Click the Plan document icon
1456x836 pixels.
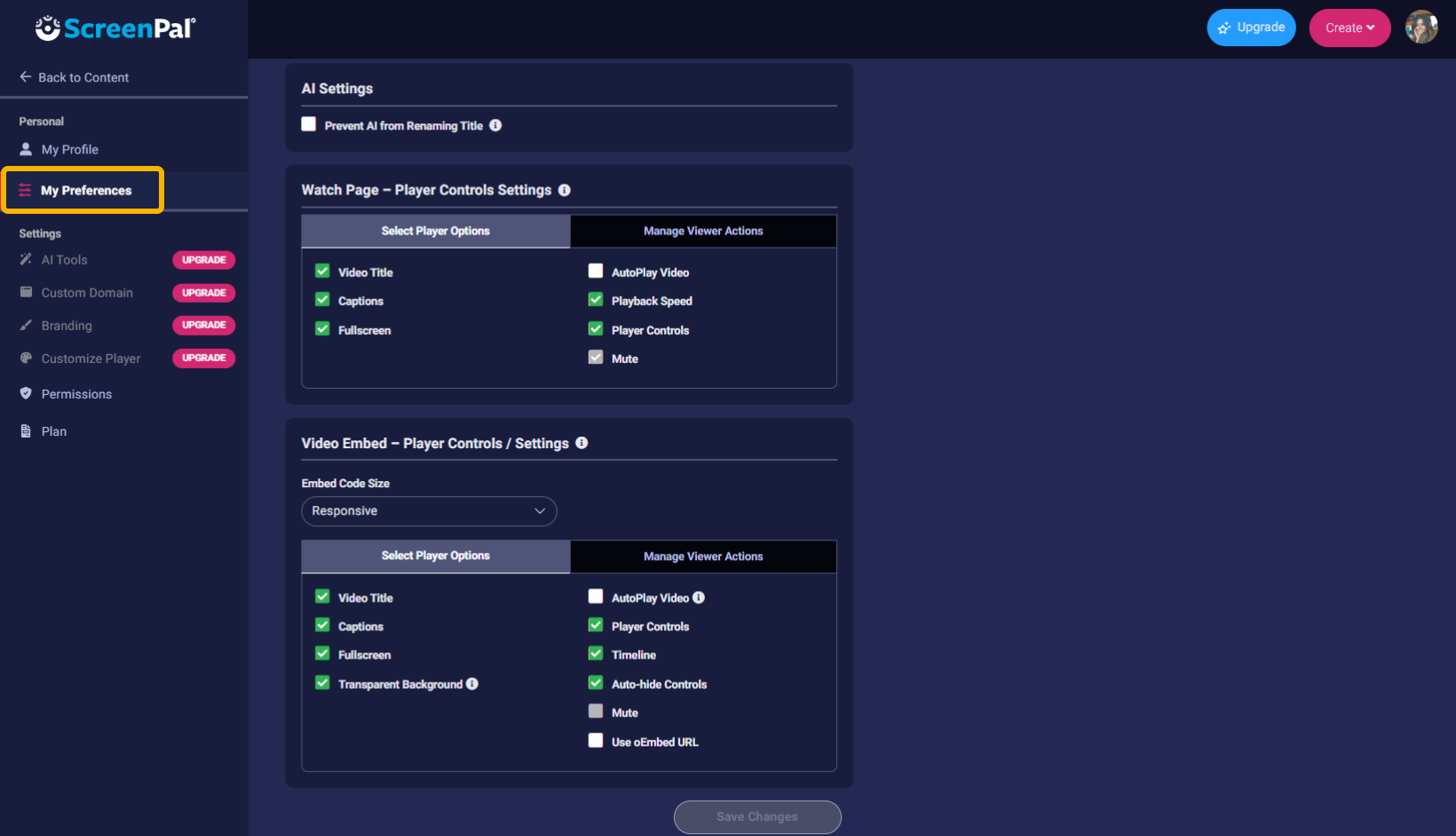26,431
